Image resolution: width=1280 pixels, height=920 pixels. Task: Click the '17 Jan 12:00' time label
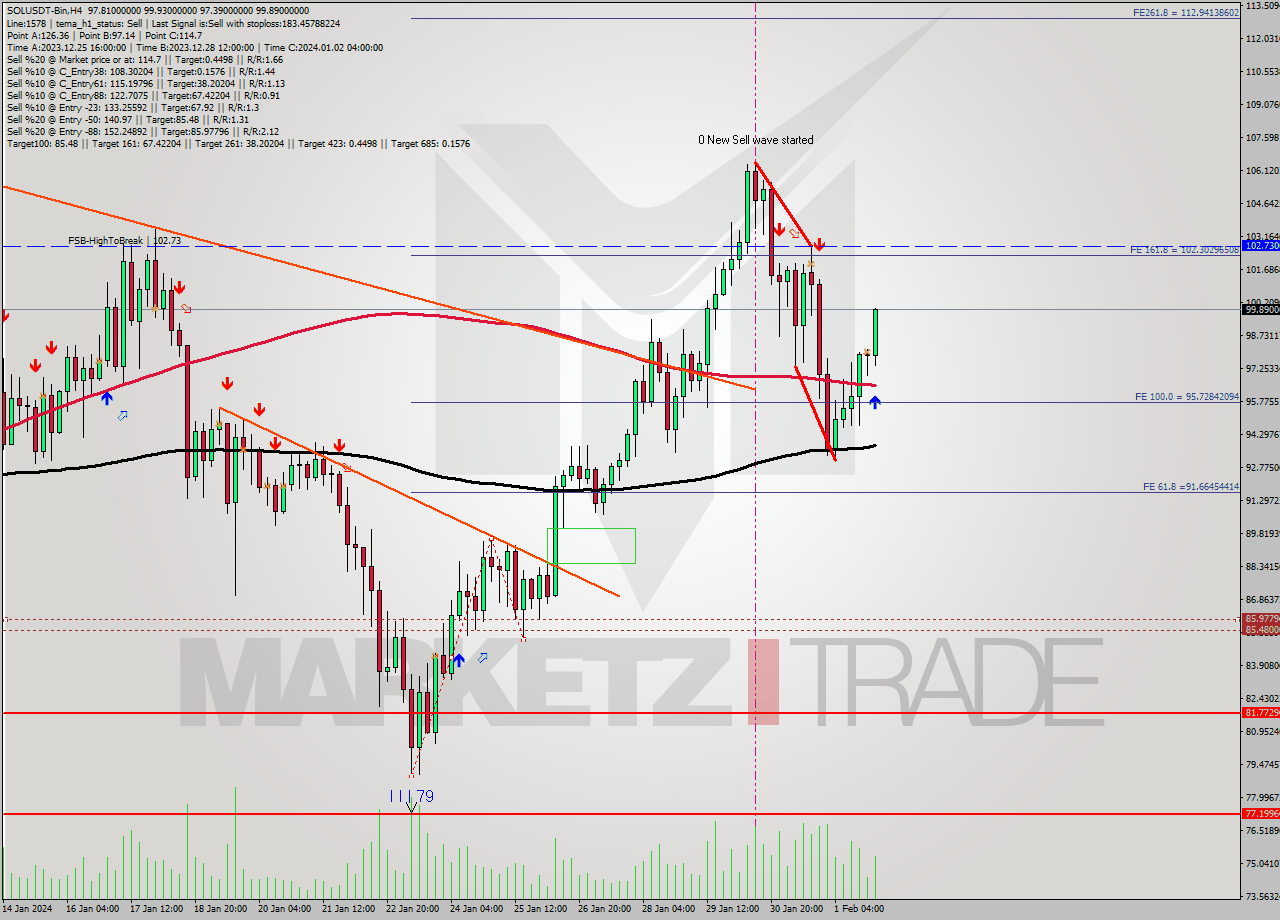tap(155, 909)
